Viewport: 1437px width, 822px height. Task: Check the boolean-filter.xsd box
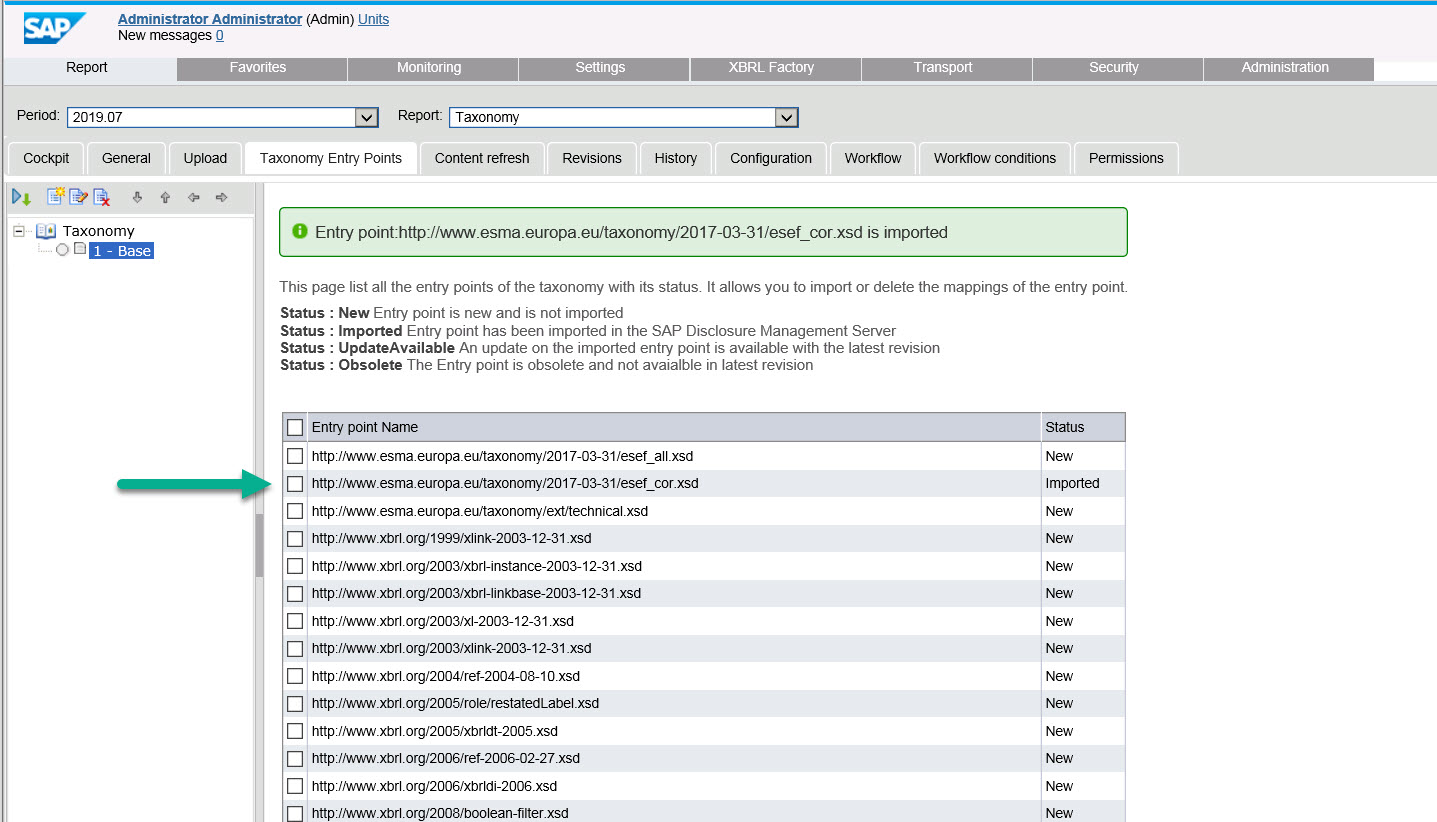[x=295, y=813]
